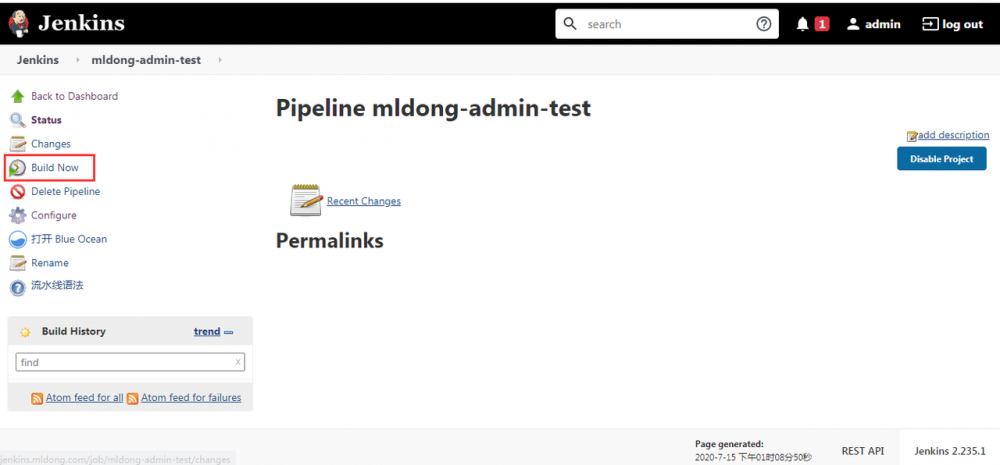
Task: Click the Blue Ocean icon in sidebar
Action: tap(18, 239)
